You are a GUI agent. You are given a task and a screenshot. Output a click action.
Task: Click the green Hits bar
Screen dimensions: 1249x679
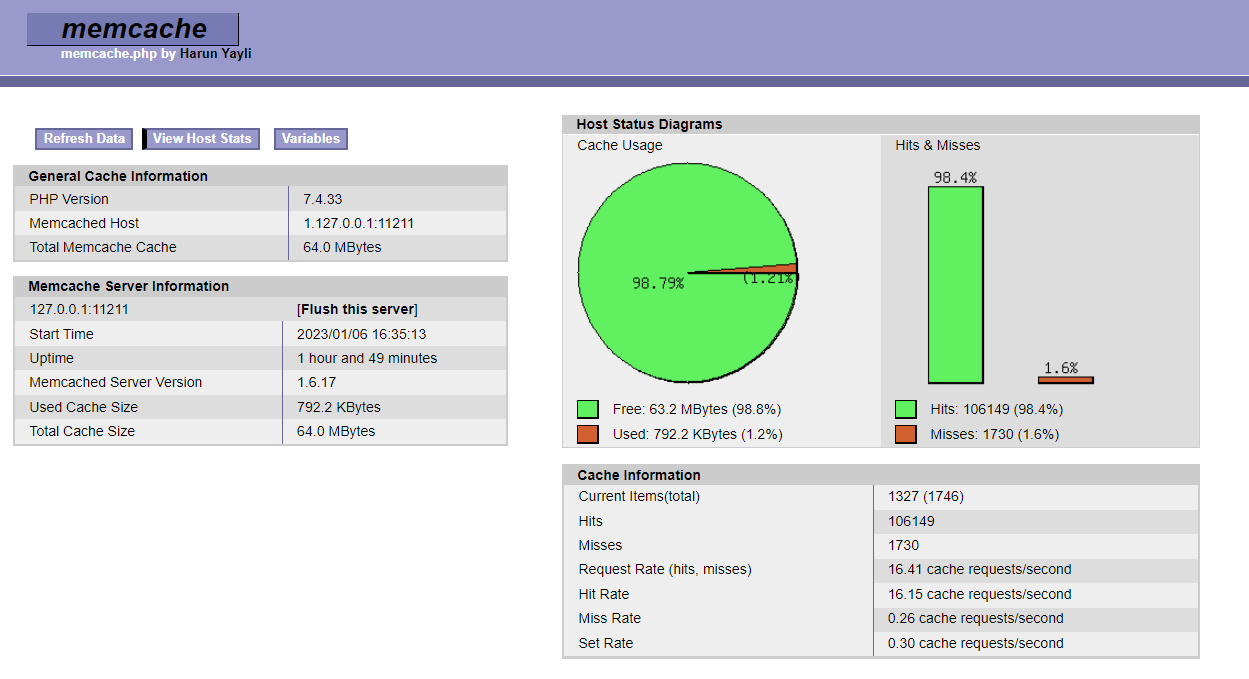(955, 285)
